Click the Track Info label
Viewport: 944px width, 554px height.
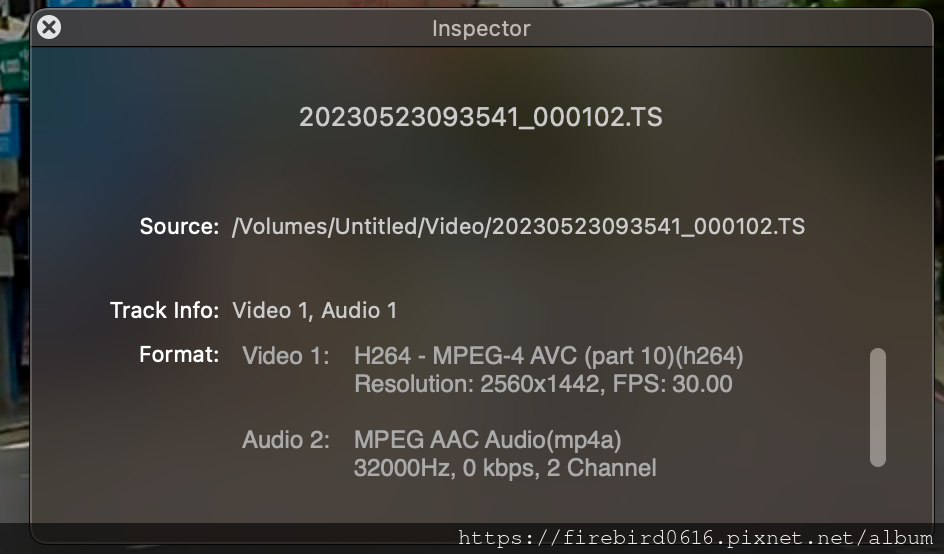pyautogui.click(x=164, y=311)
